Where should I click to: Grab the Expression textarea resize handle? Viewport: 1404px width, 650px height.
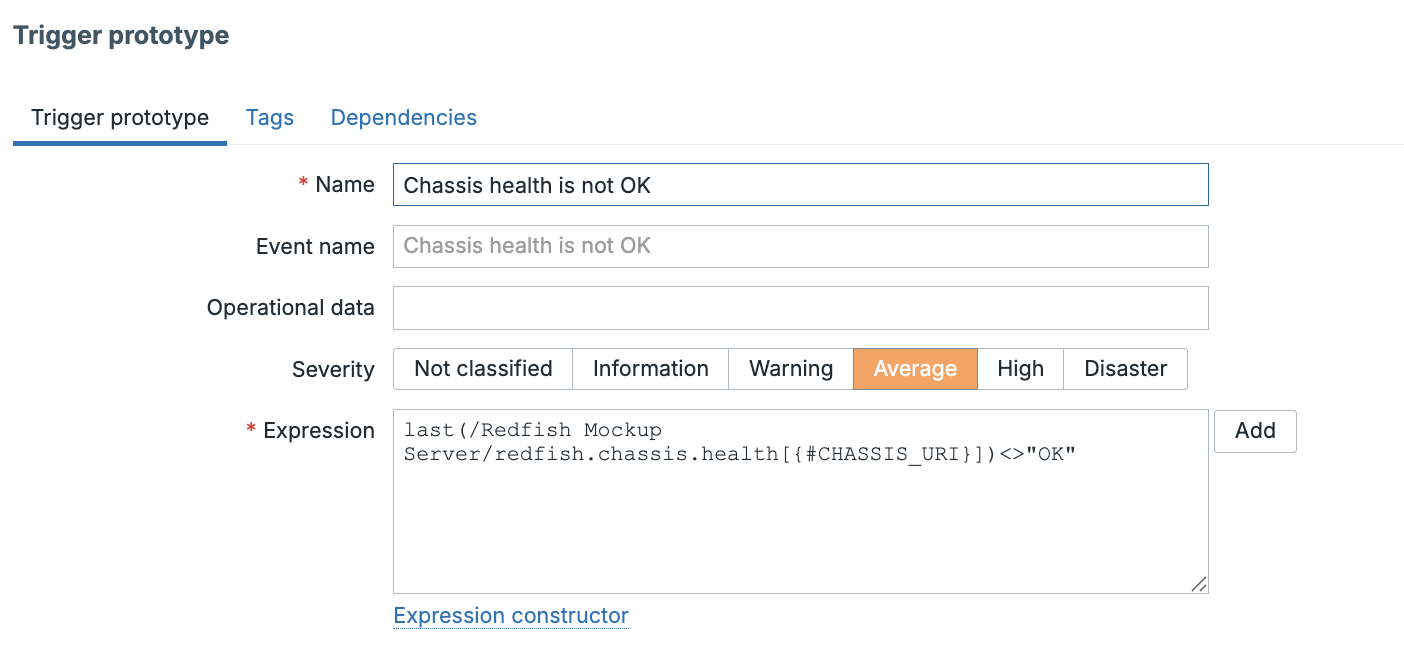1198,584
